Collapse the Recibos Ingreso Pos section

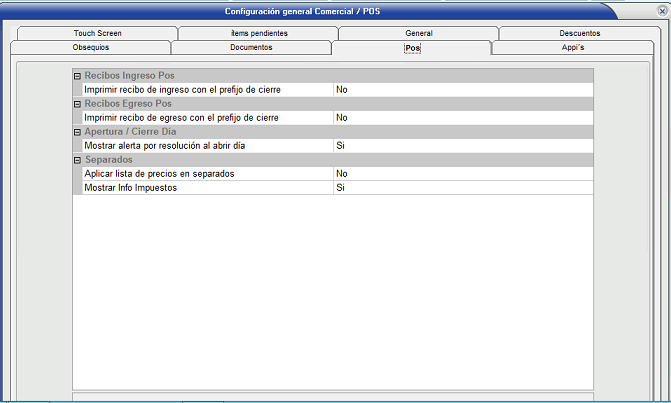tap(77, 76)
